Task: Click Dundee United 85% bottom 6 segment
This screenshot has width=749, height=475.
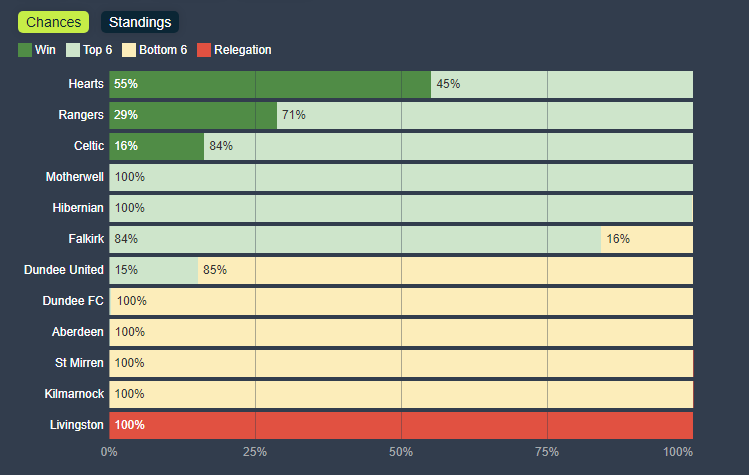Action: click(x=445, y=270)
